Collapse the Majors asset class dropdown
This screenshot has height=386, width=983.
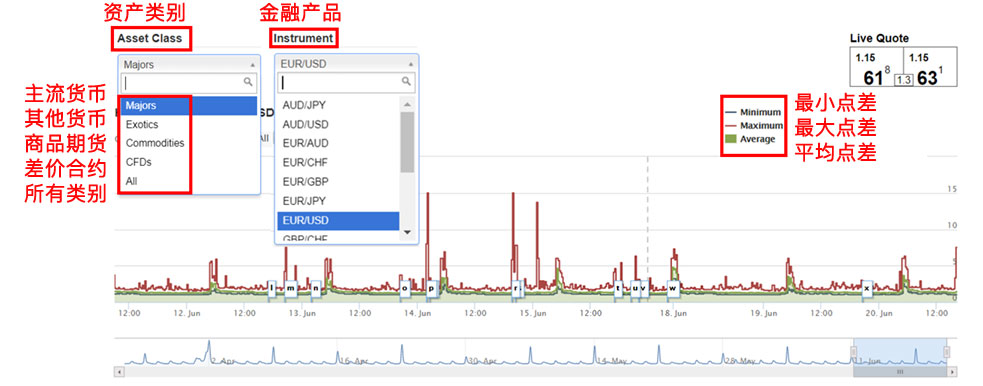[189, 65]
